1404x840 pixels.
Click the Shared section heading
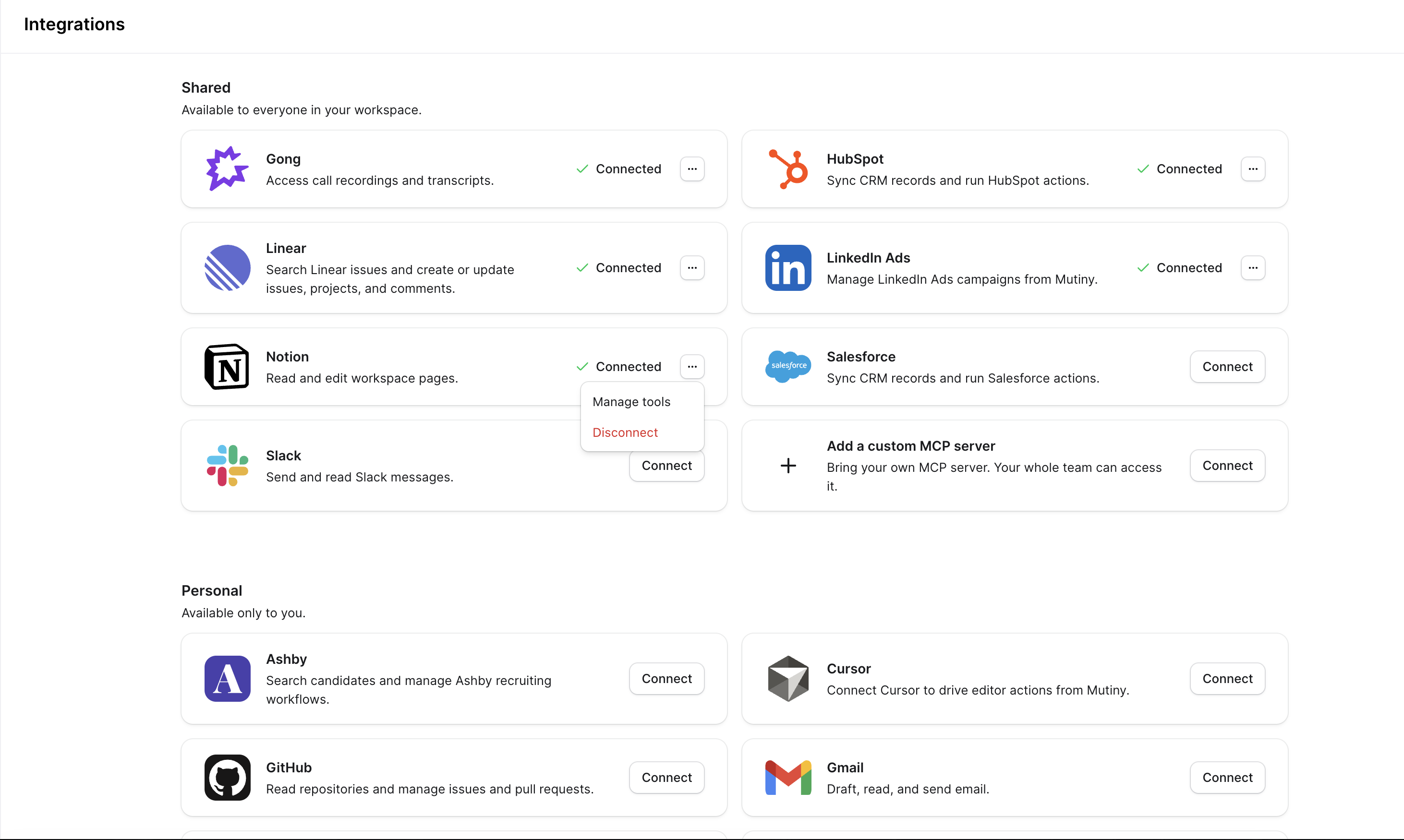[x=206, y=88]
